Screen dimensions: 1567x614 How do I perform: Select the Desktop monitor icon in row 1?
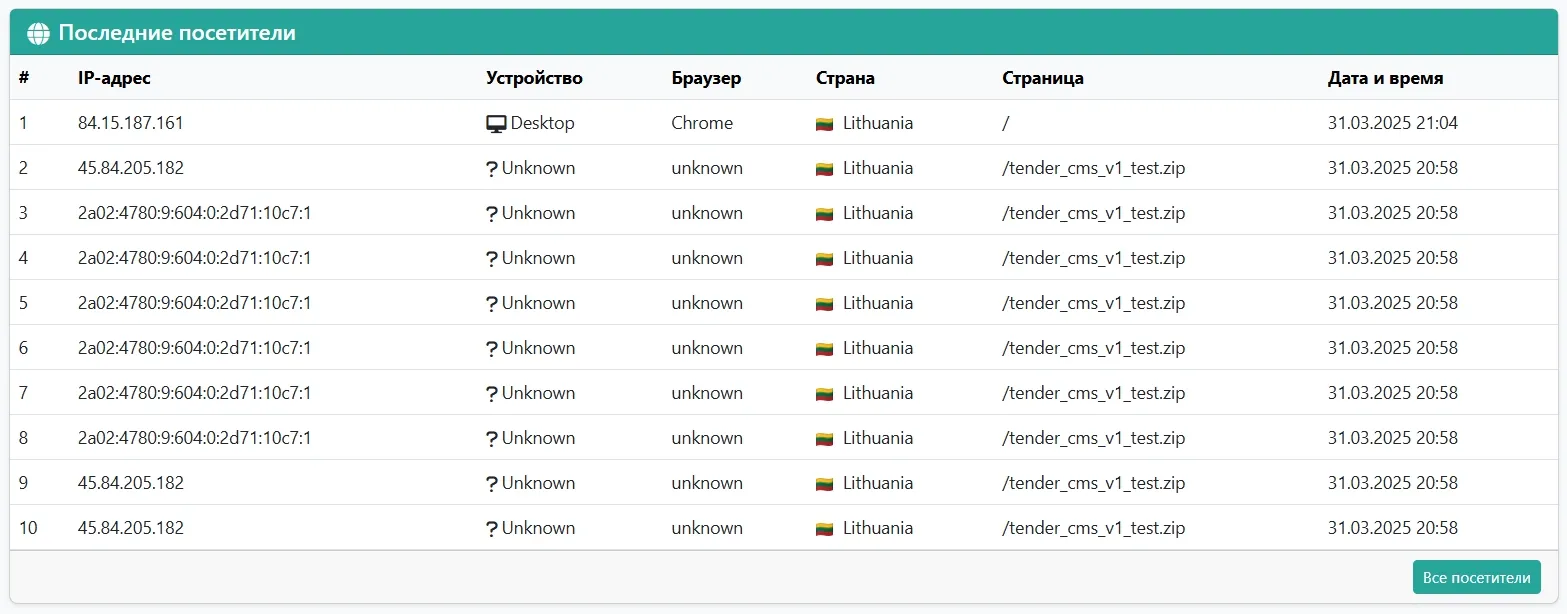point(496,122)
